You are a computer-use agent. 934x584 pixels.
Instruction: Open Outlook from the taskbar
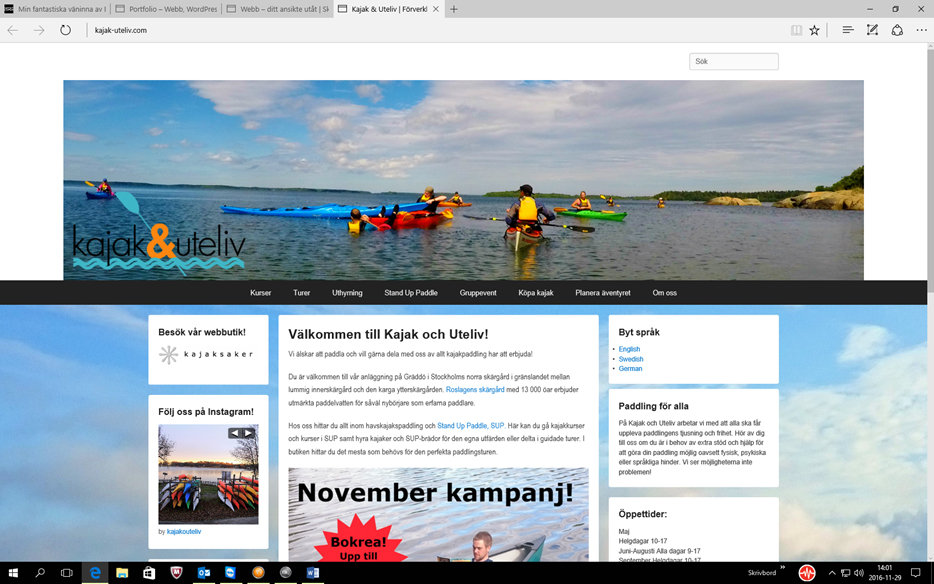(x=204, y=573)
